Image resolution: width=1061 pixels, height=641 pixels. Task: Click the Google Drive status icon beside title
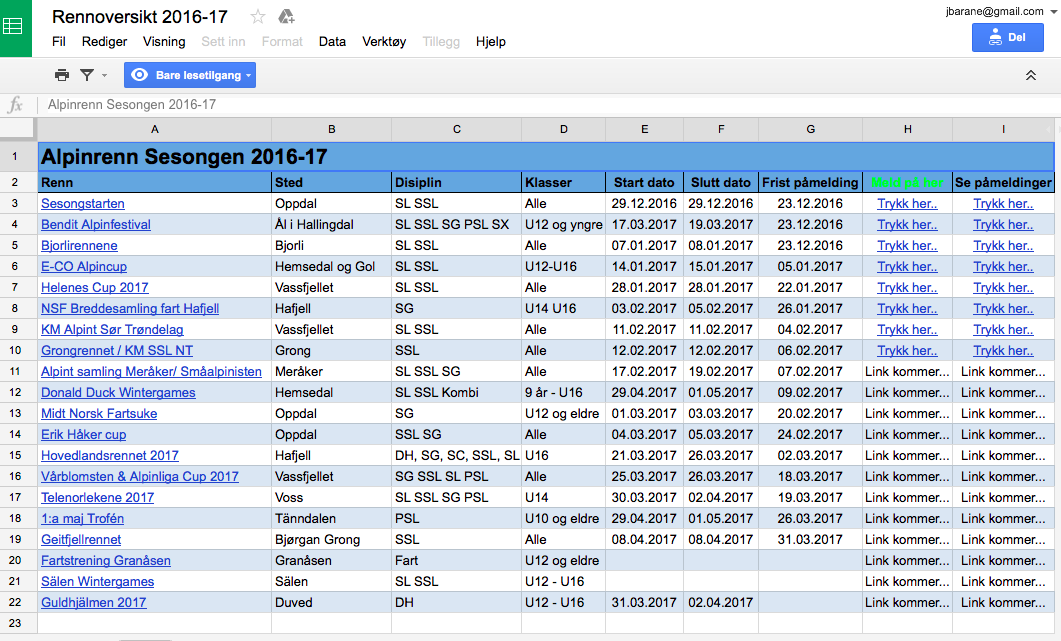[286, 16]
